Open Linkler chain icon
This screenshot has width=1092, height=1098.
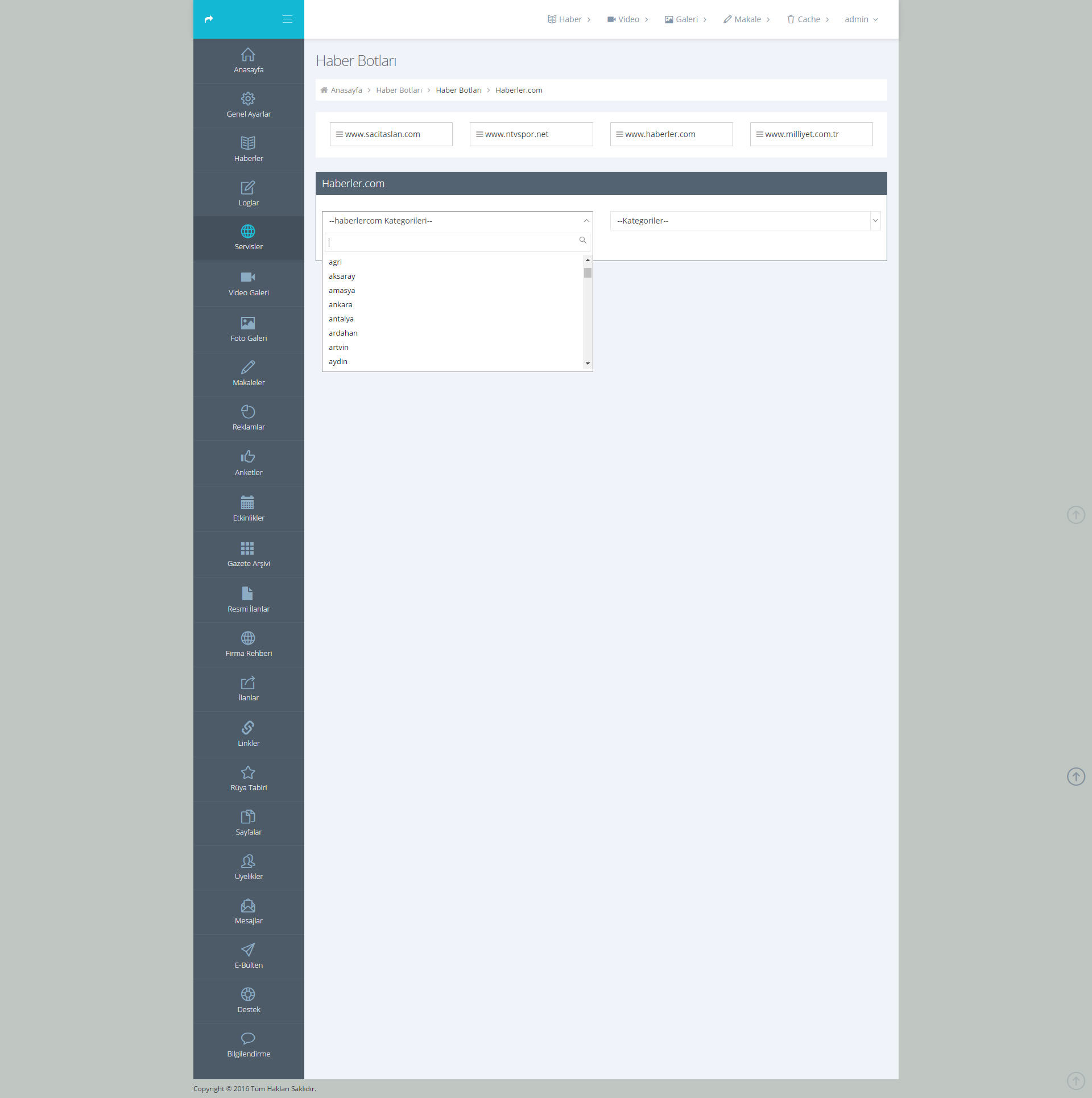248,728
